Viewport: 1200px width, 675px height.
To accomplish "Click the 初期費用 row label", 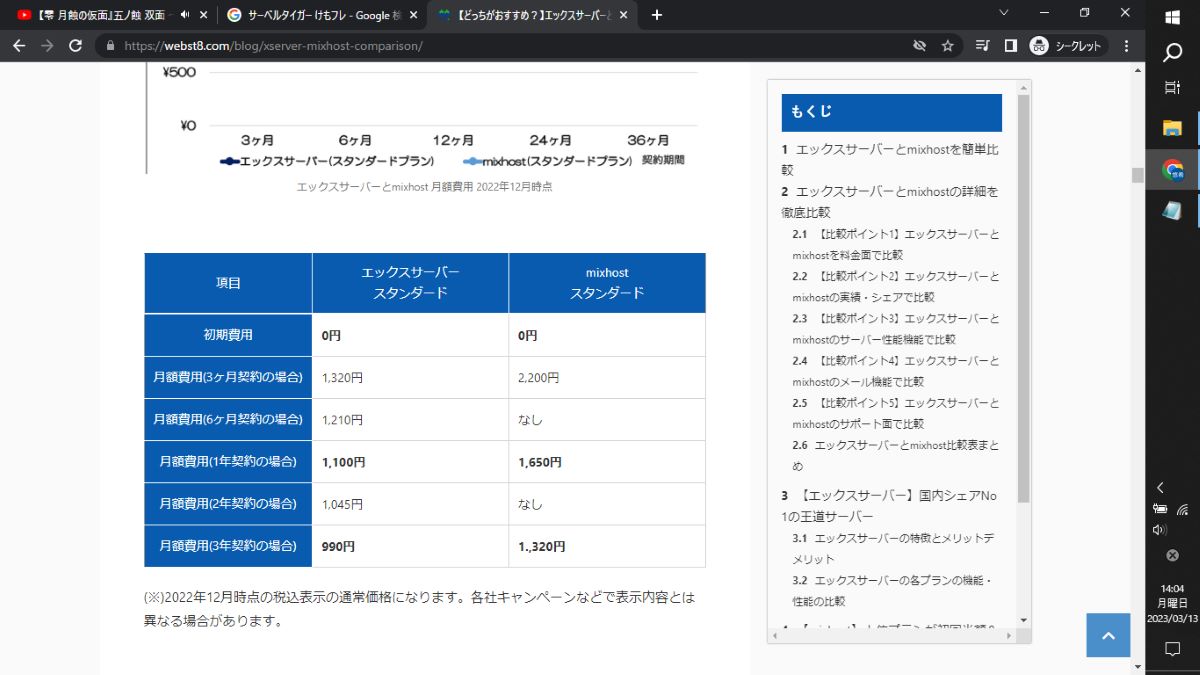I will pos(228,335).
